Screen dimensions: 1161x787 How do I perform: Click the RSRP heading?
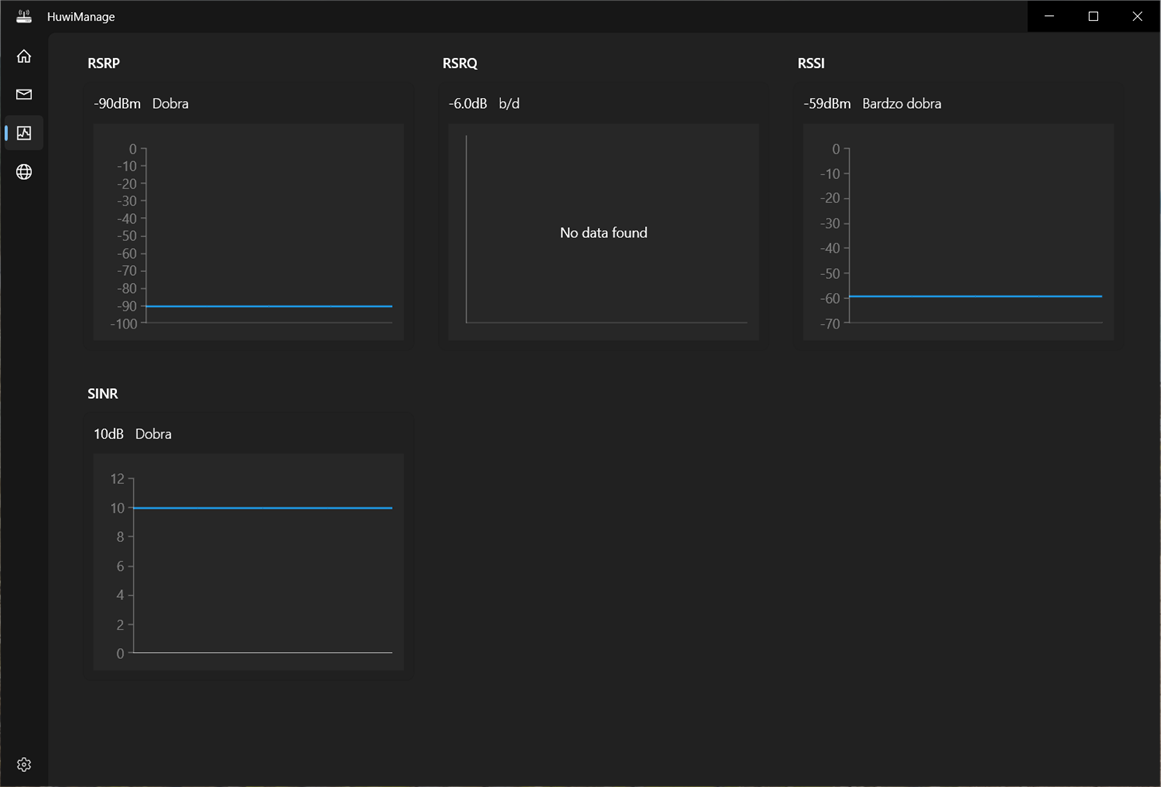(104, 64)
